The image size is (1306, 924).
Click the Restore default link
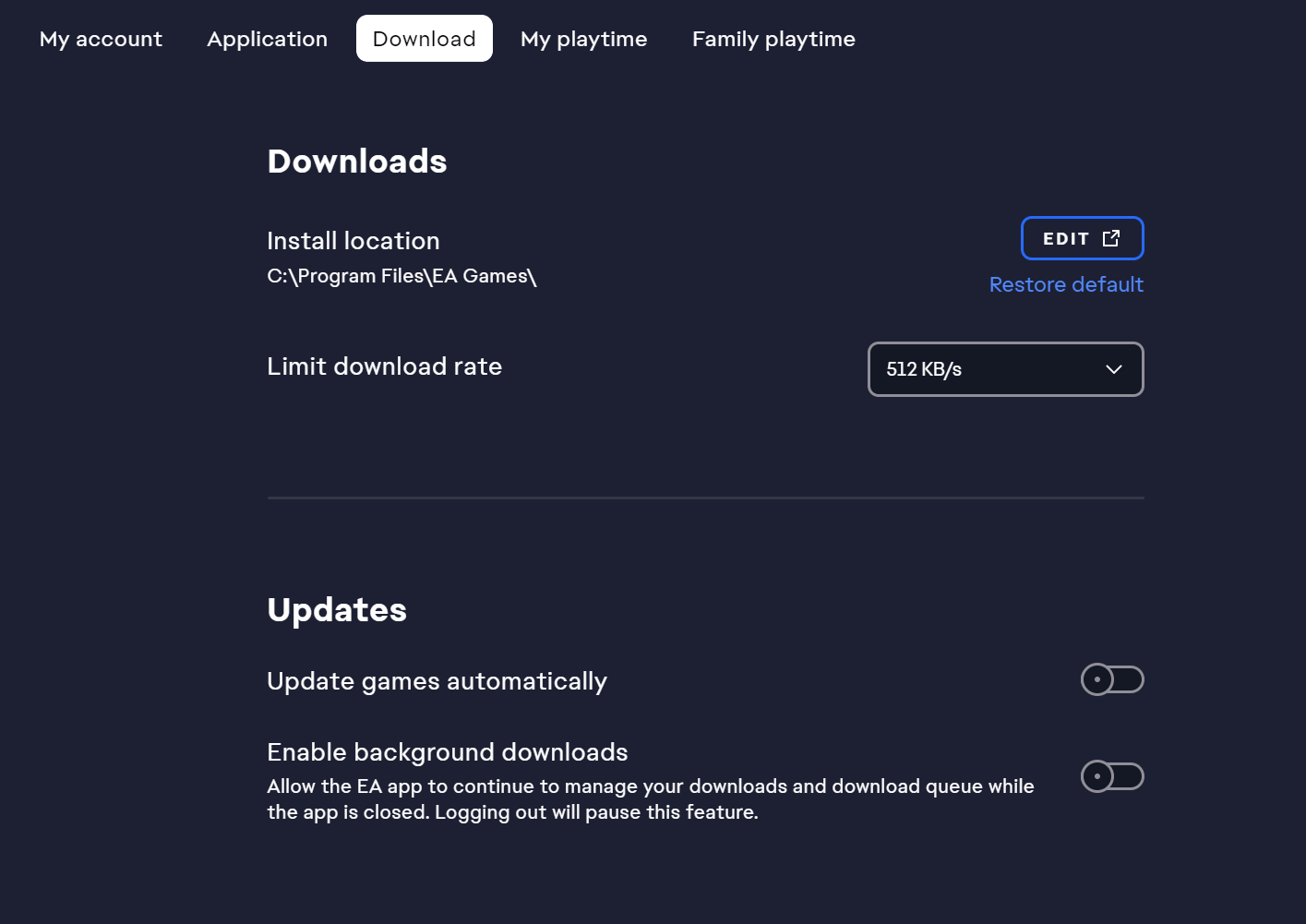[x=1066, y=284]
